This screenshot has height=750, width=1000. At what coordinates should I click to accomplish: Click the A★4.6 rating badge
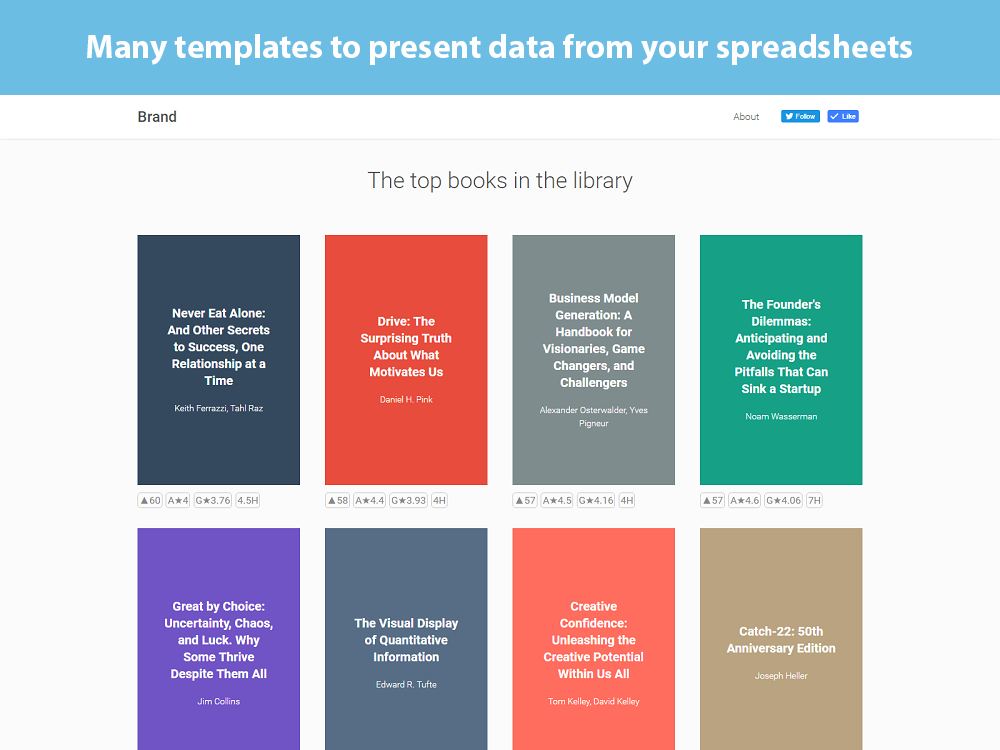point(744,501)
